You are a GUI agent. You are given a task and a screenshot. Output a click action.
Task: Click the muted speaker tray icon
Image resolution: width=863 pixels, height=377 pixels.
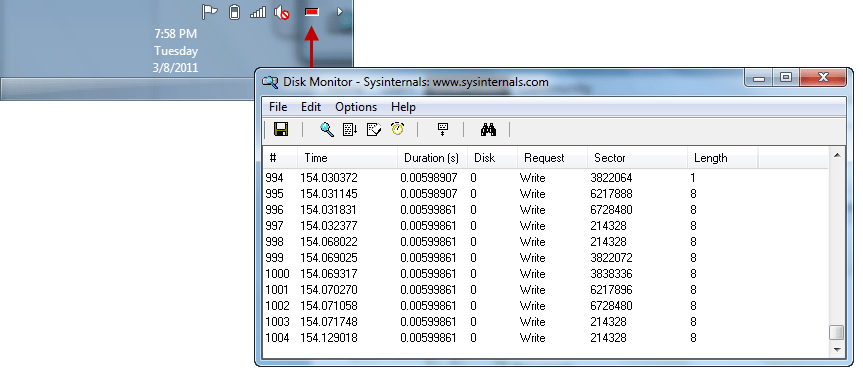[x=282, y=12]
